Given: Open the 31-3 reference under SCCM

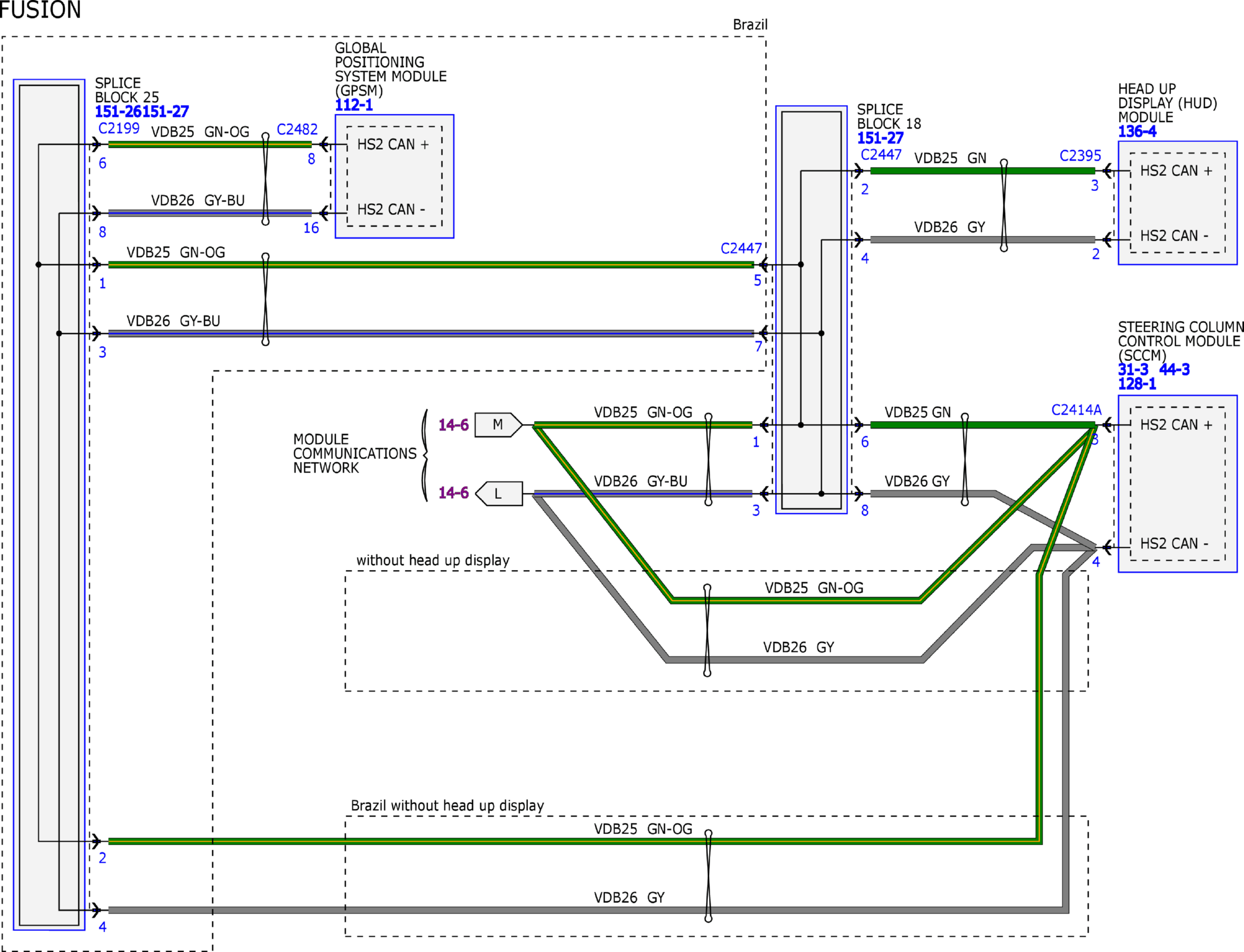Looking at the screenshot, I should click(1133, 370).
